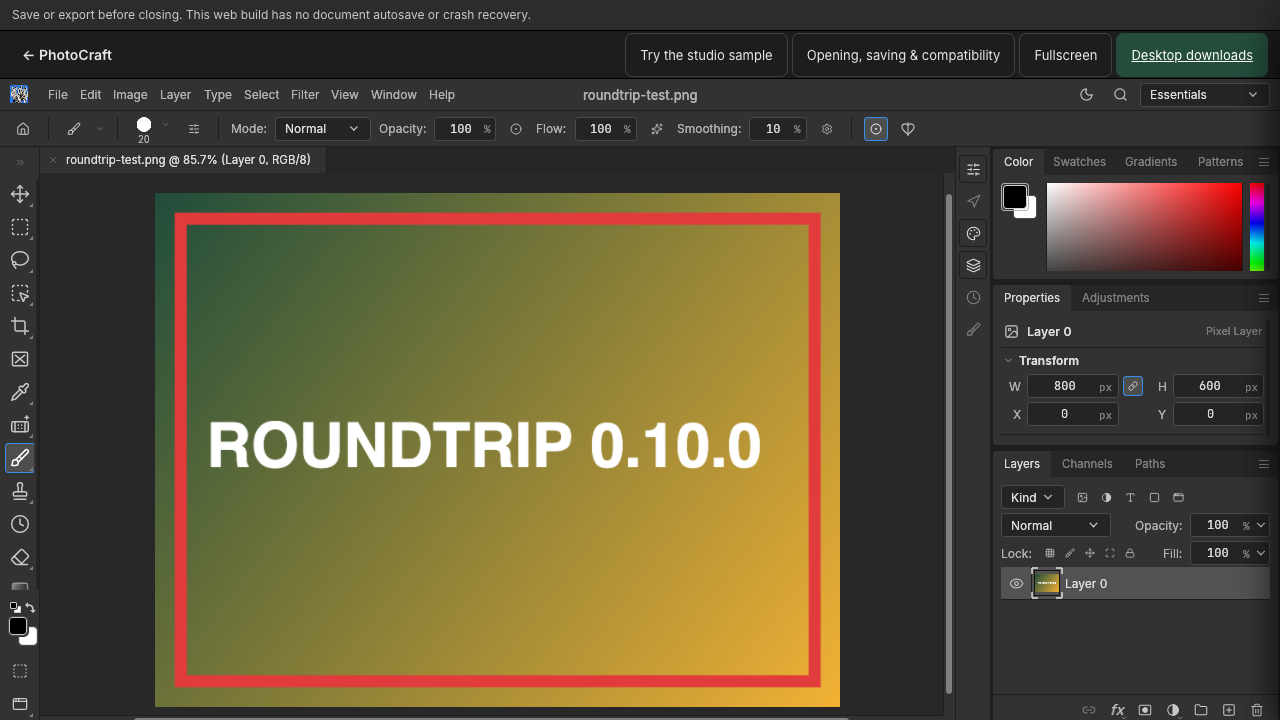
Task: Click the Home icon in options bar
Action: pos(23,129)
